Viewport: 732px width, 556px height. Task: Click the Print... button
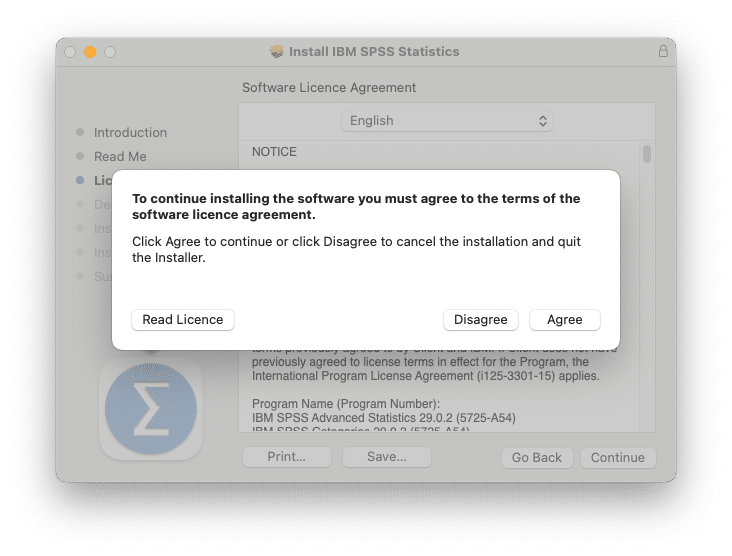click(x=287, y=457)
